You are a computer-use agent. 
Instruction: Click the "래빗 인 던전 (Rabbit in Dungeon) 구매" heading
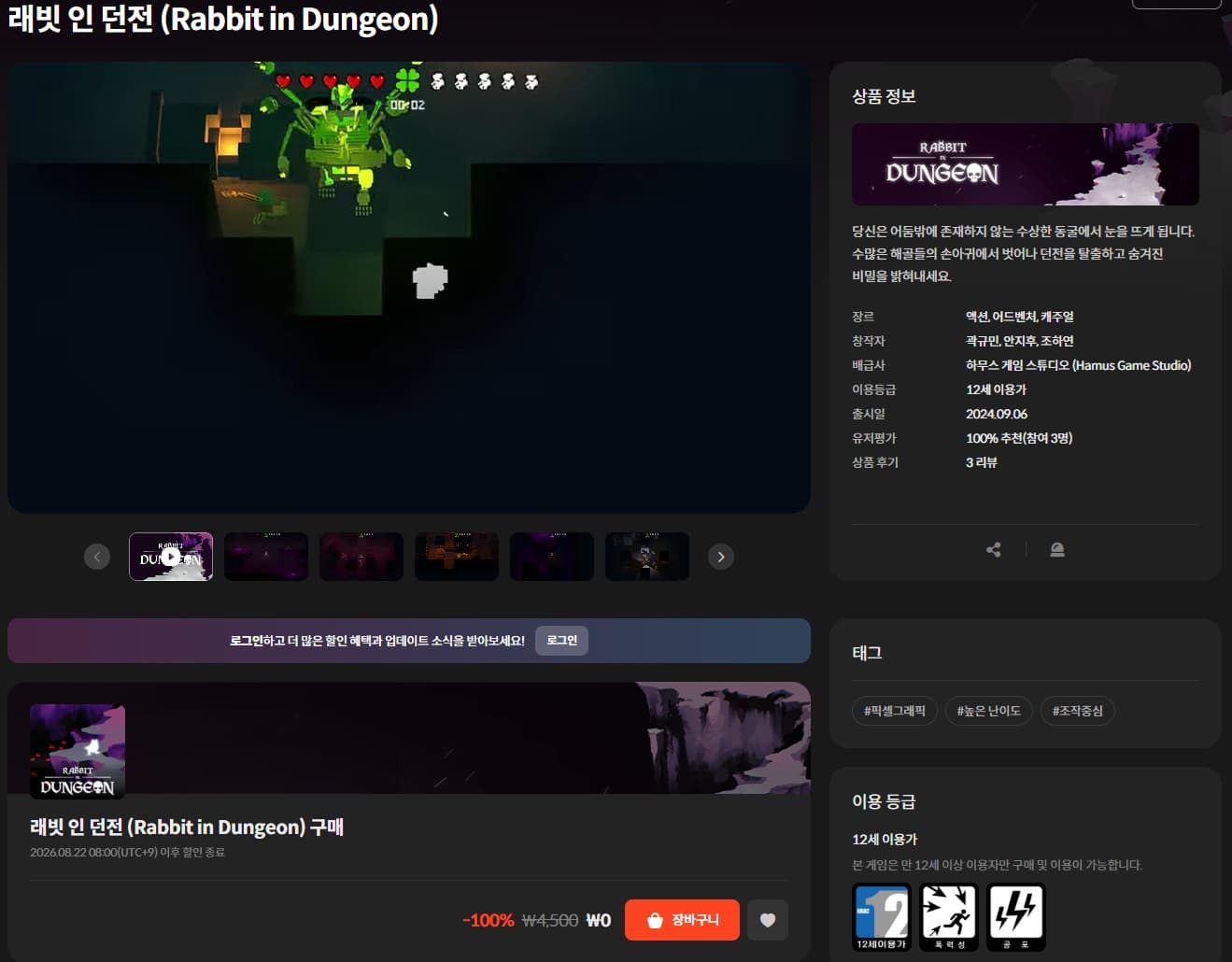point(187,828)
